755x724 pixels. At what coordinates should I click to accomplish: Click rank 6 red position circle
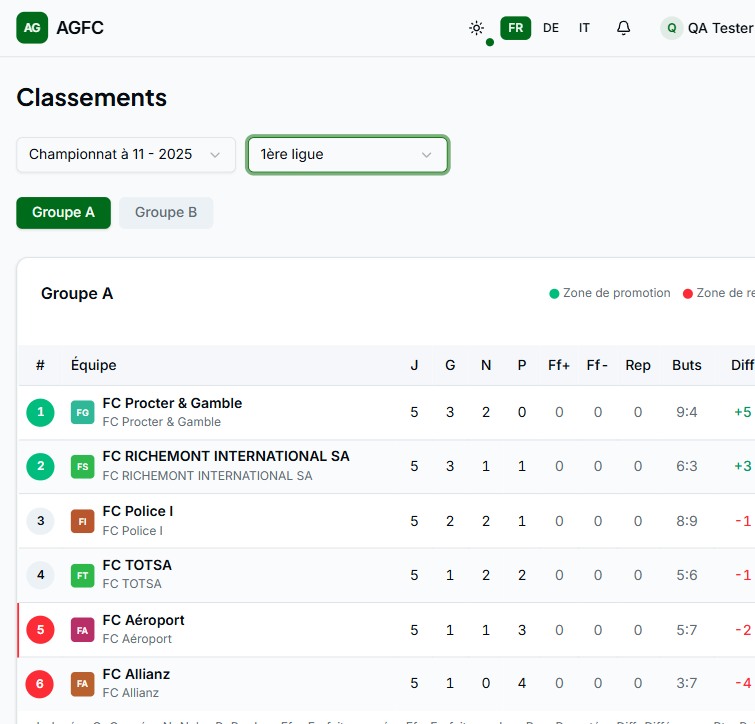click(x=40, y=684)
